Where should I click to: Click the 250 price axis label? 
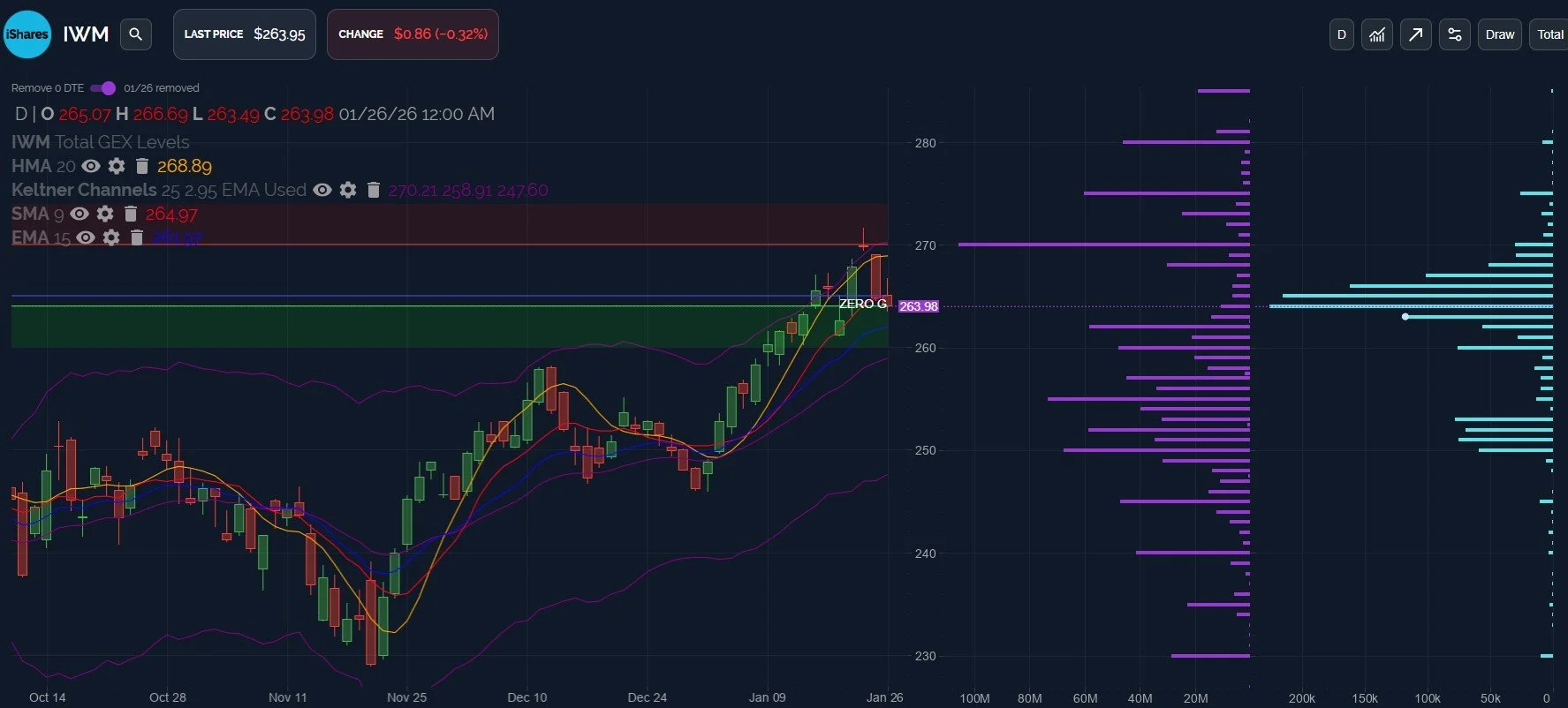925,450
